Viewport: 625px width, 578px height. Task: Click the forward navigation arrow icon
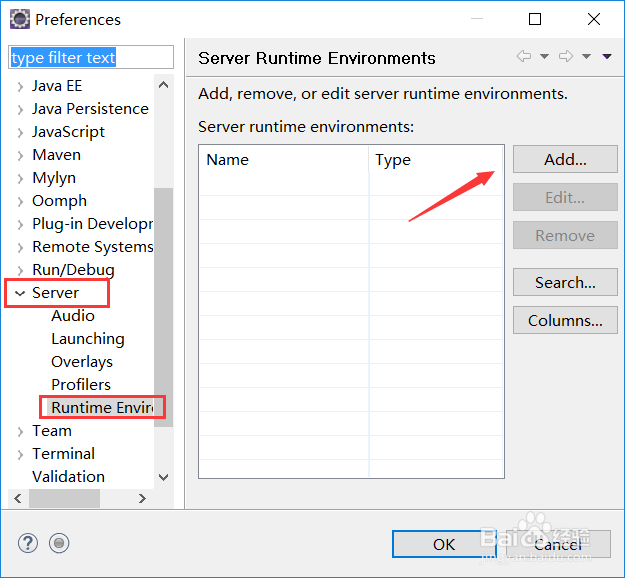click(x=565, y=57)
